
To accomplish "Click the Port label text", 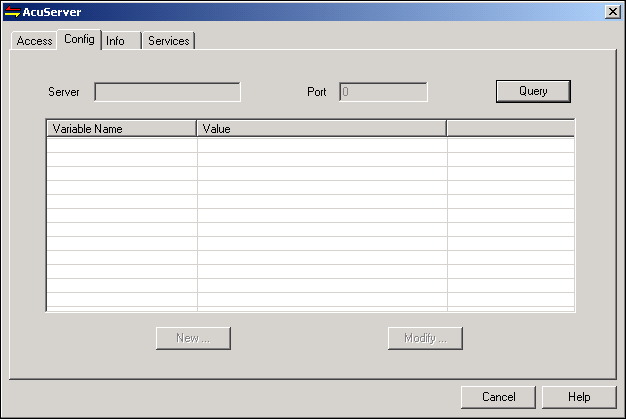I will tap(316, 92).
